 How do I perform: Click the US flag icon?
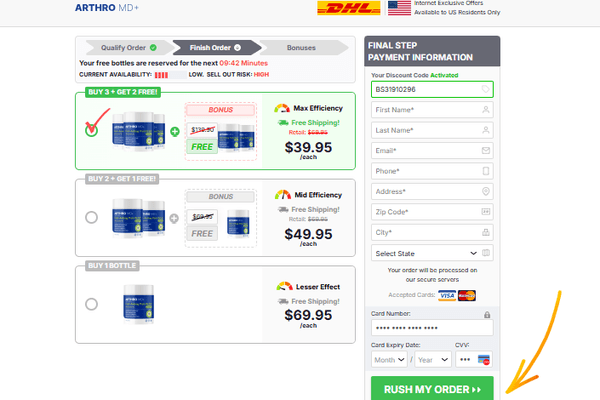tap(399, 8)
